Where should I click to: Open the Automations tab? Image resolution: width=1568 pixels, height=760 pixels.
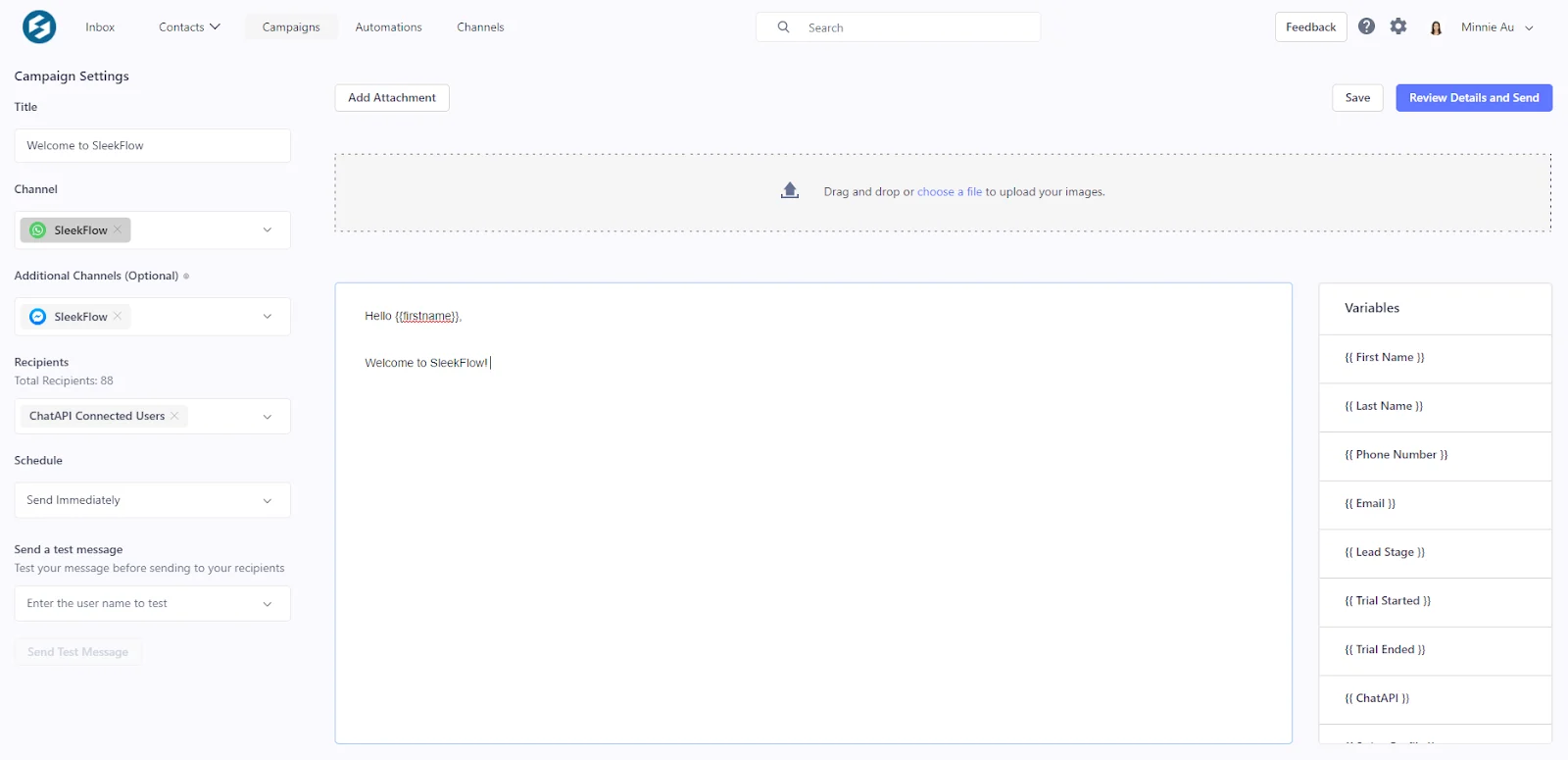tap(388, 27)
